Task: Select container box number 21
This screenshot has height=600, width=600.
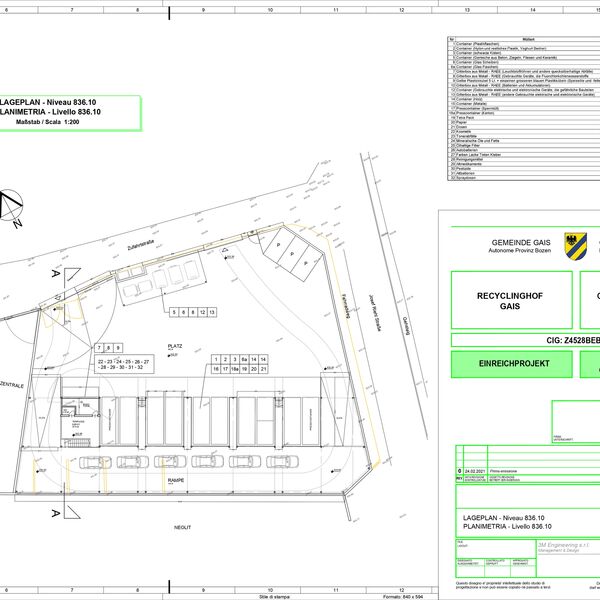Action: tap(263, 369)
